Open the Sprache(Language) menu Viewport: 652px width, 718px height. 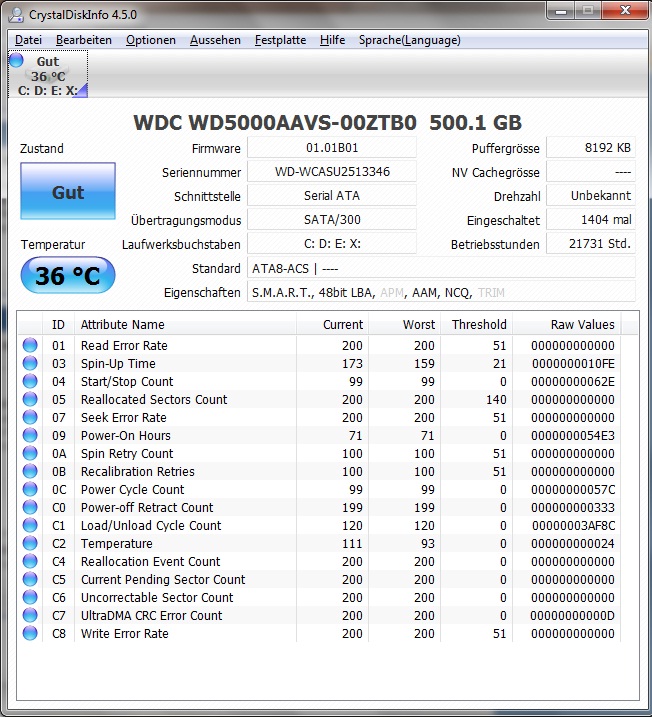(x=410, y=40)
